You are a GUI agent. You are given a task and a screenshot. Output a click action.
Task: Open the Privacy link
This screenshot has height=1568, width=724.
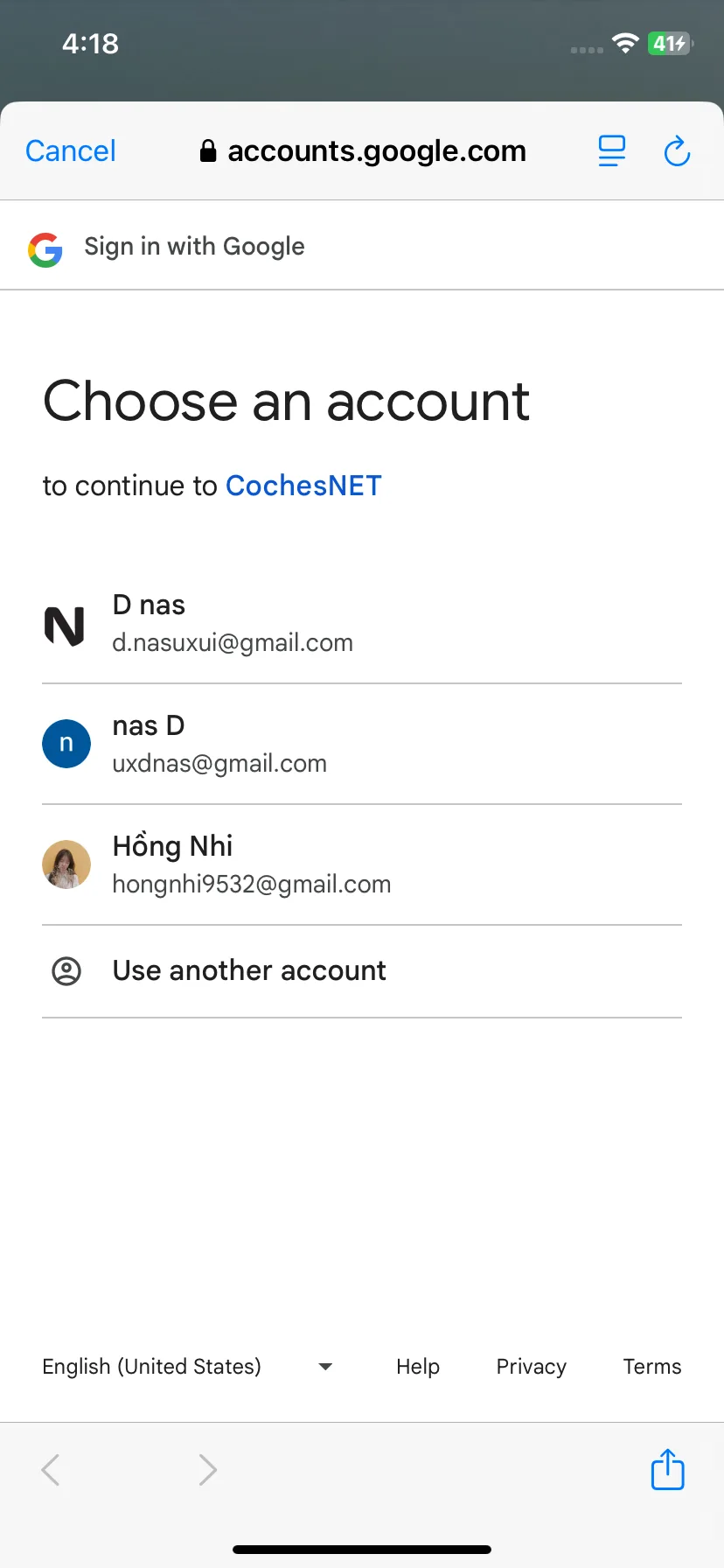532,1367
